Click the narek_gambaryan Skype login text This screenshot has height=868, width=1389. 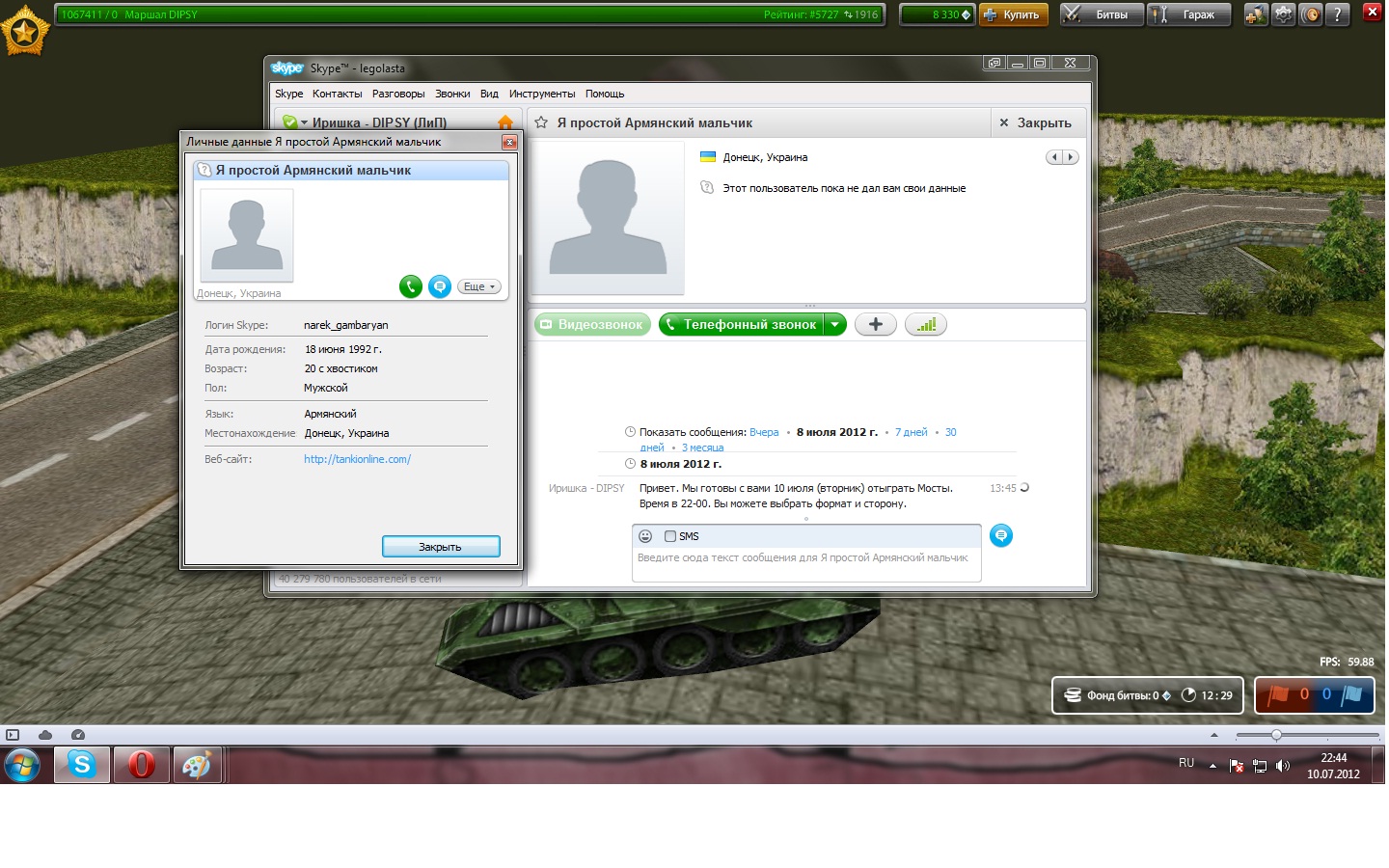(346, 325)
